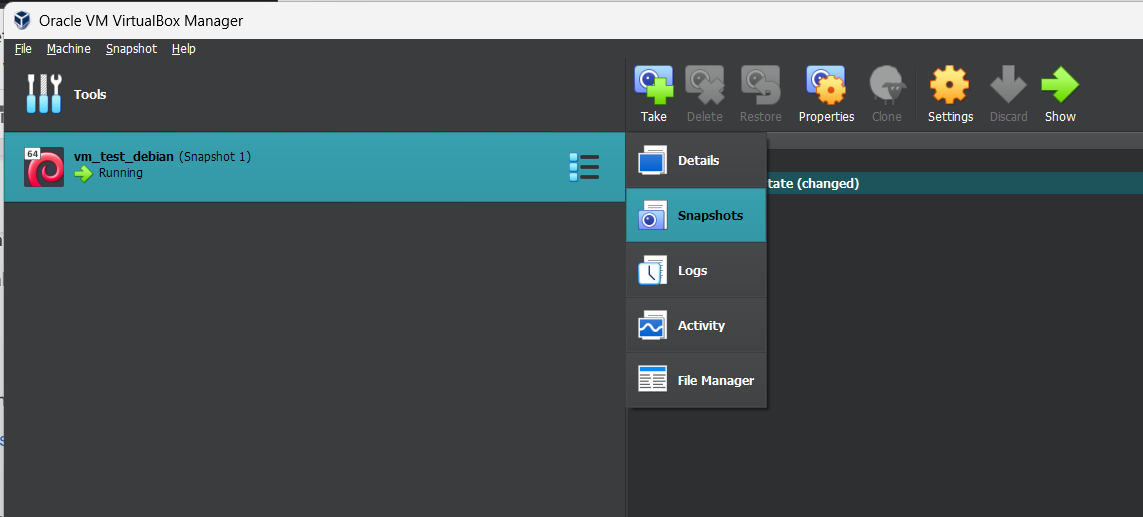Toggle the VM tools list menu button
The height and width of the screenshot is (517, 1143).
tap(583, 167)
